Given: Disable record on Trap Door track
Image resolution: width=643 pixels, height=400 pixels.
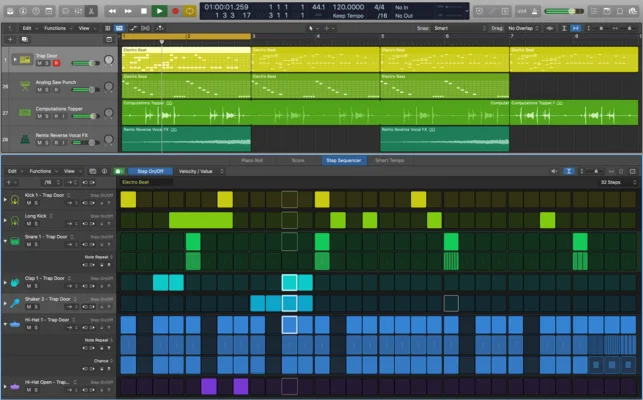Looking at the screenshot, I should pos(56,64).
